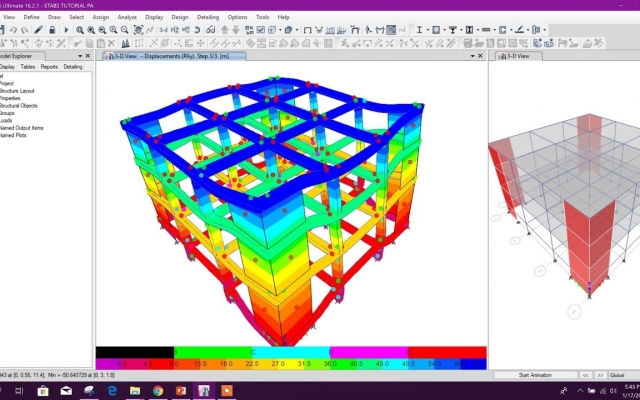Open the Concrete Frame Design square icon
The image size is (640, 400).
click(x=436, y=30)
